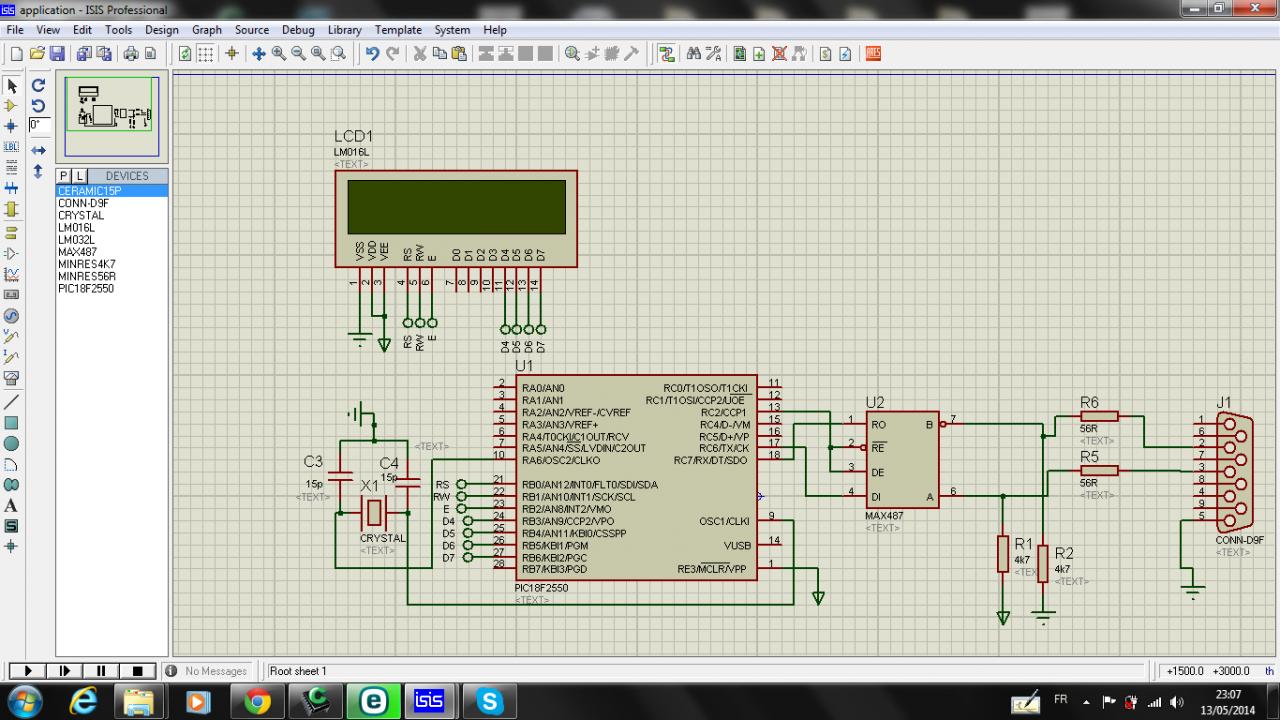Select the 2D text 'A' tool
The width and height of the screenshot is (1280, 720).
coord(12,506)
